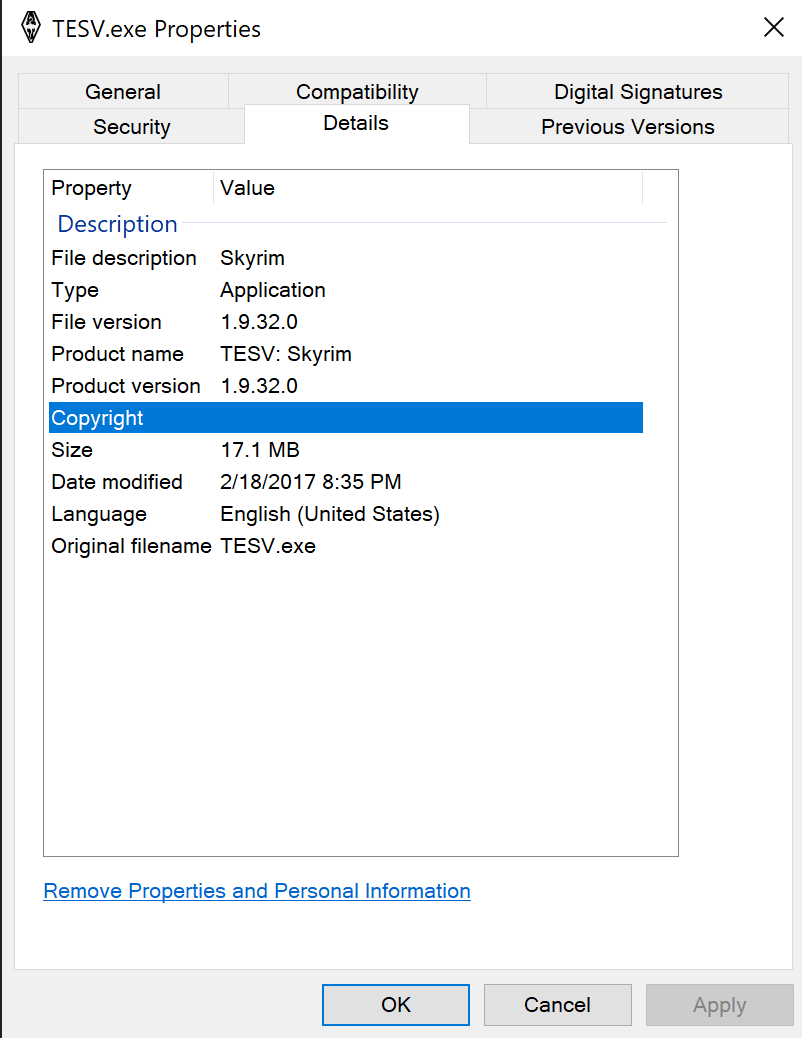Click the Skyrim logo icon in title bar

[30, 28]
